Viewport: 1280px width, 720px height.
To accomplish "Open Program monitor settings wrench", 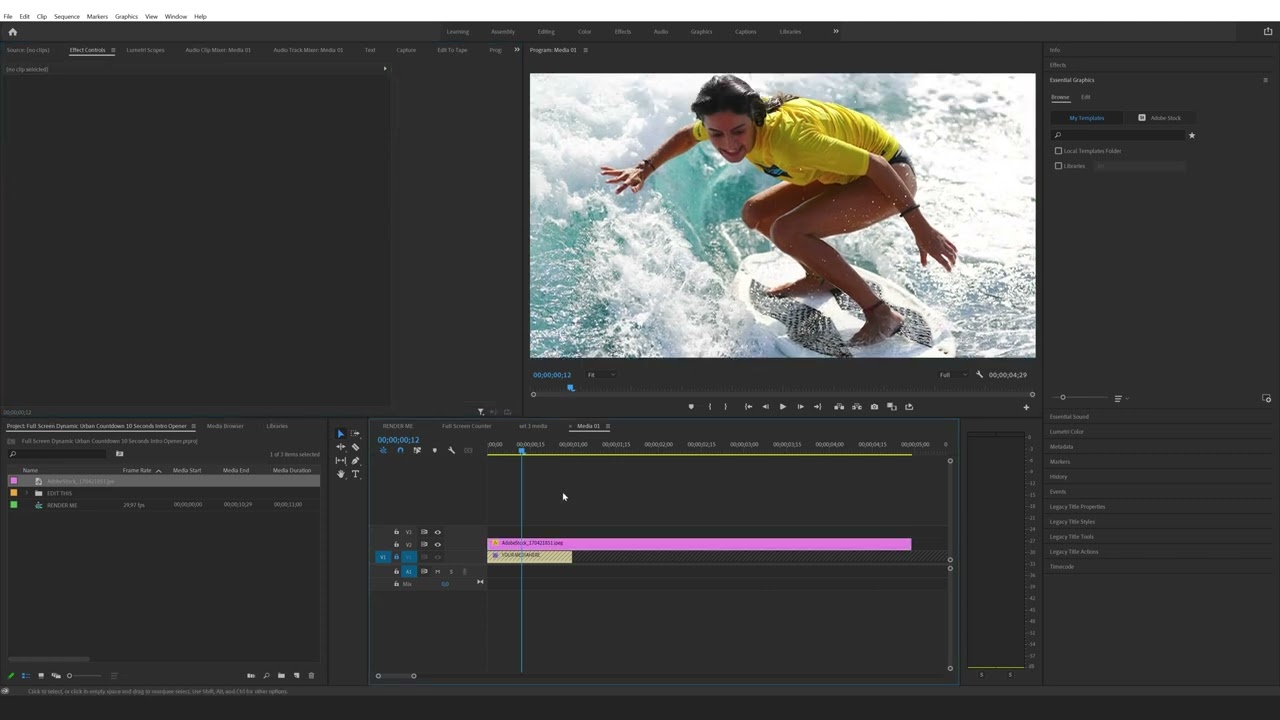I will 979,375.
